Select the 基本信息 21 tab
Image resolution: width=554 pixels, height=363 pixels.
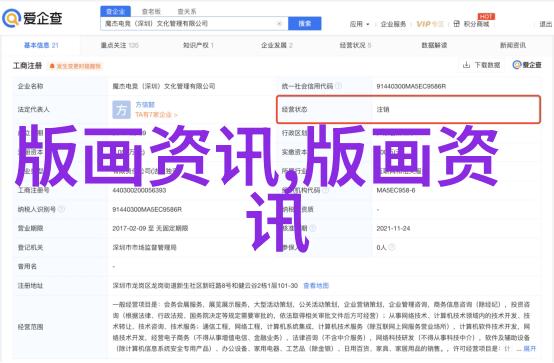click(x=41, y=45)
